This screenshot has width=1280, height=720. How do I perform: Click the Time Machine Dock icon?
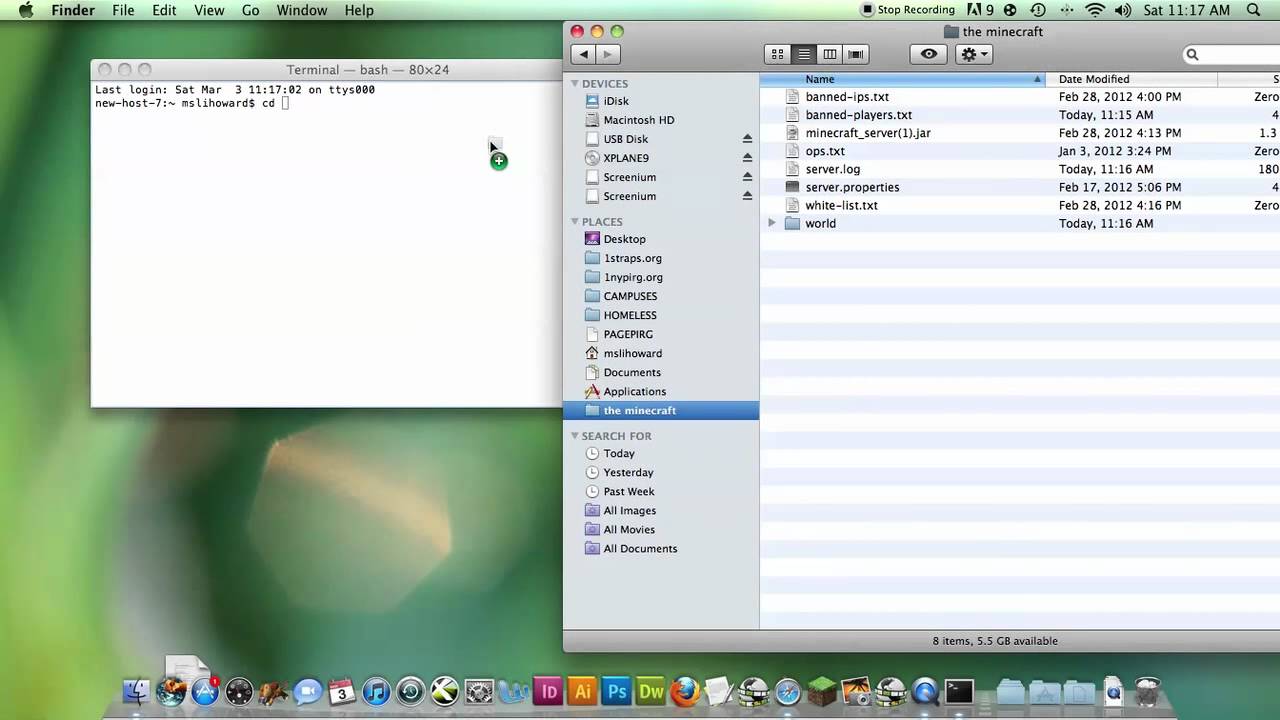(410, 691)
